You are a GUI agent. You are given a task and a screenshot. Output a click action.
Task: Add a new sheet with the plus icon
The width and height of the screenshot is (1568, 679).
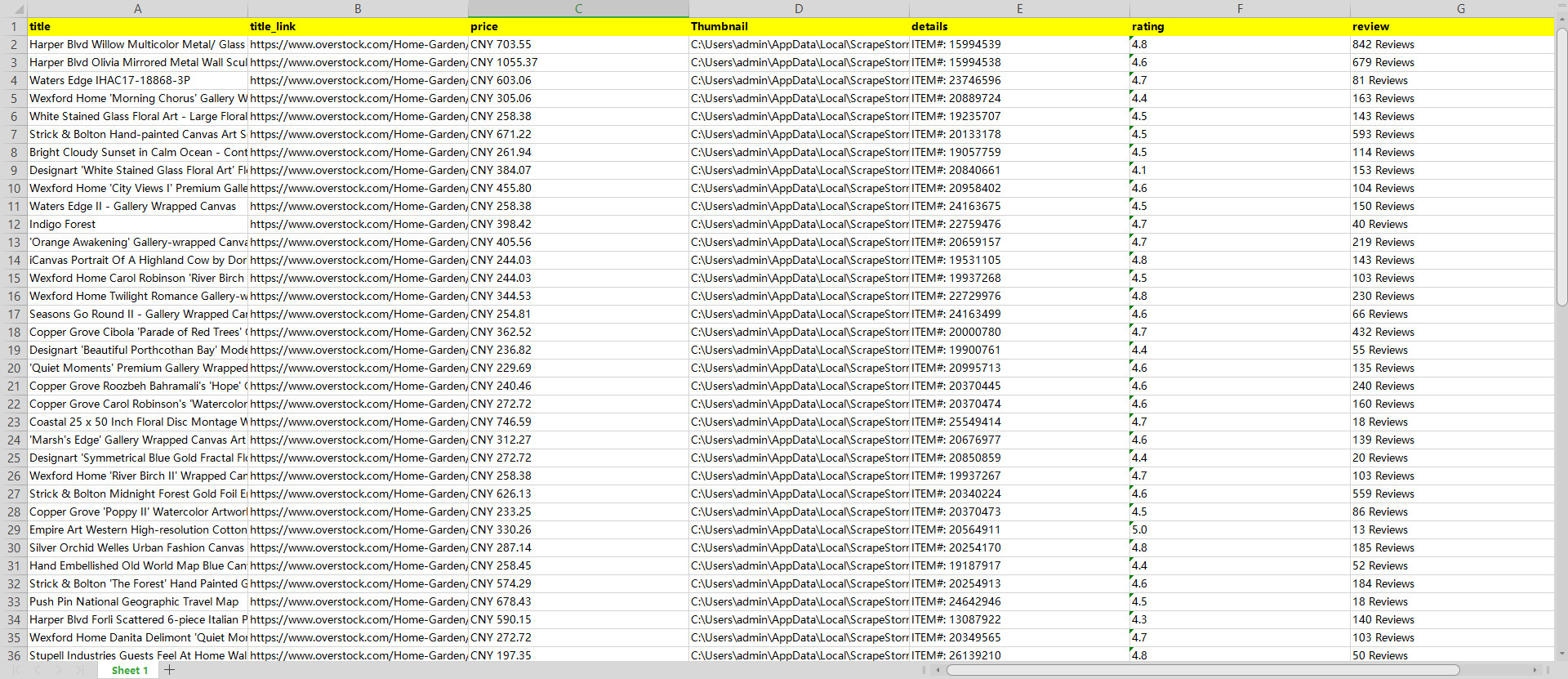169,670
